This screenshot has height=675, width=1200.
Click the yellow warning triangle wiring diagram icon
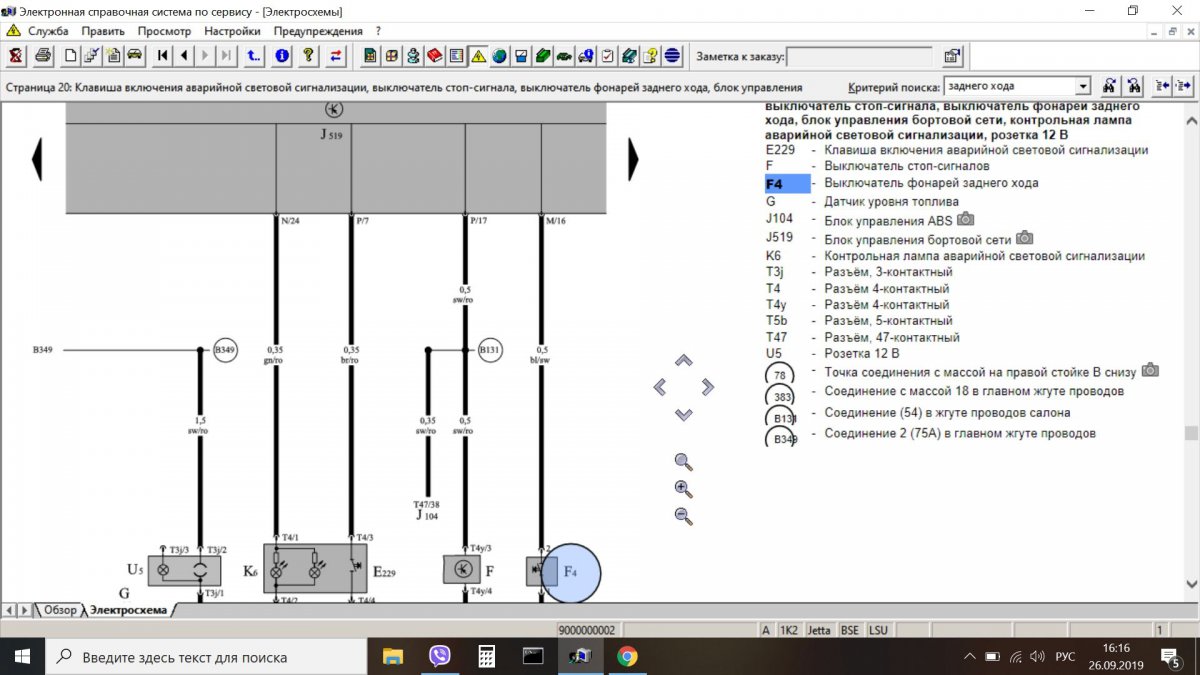[x=478, y=56]
